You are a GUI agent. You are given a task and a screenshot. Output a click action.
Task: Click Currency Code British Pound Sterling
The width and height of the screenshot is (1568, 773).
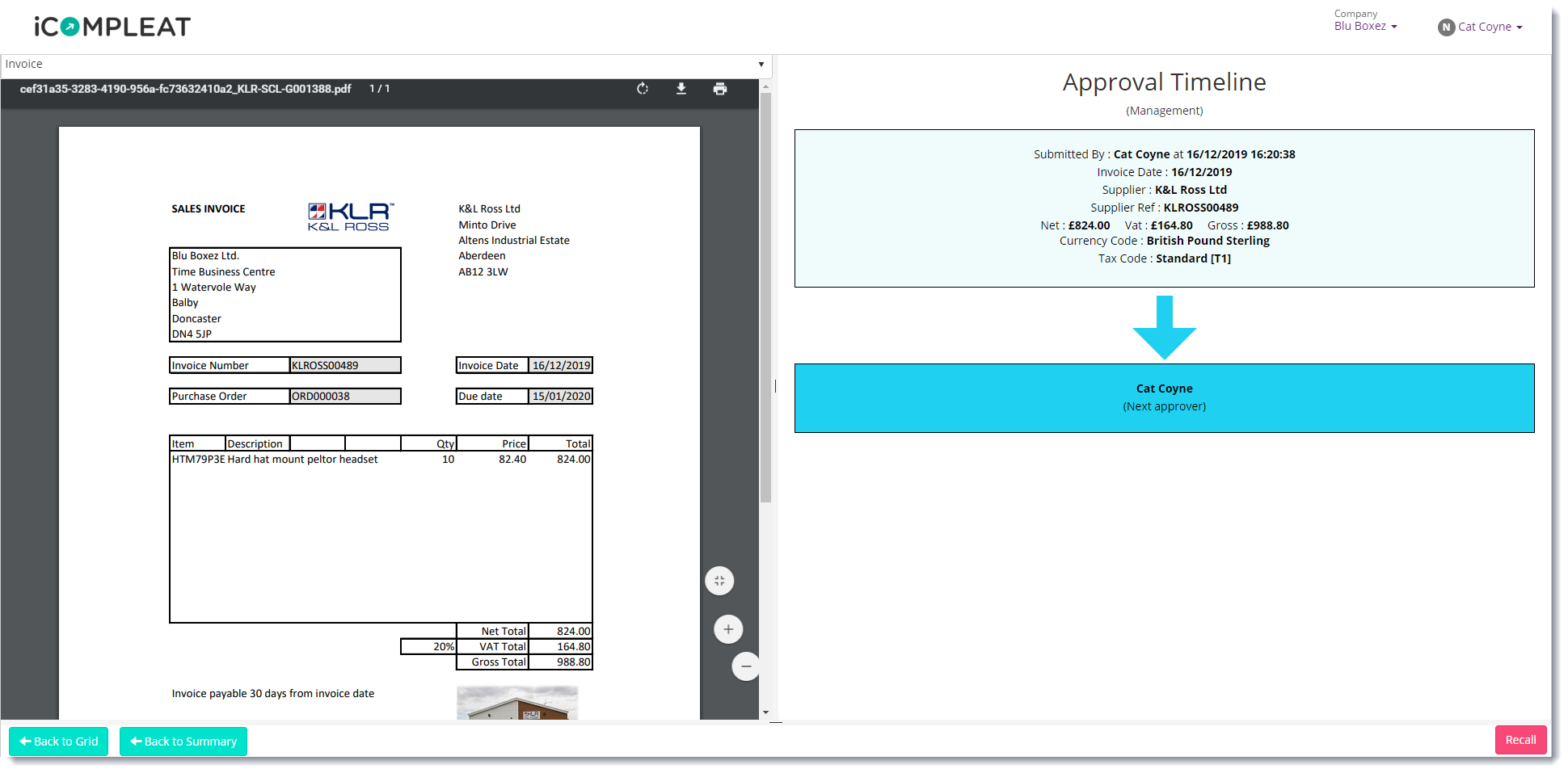click(1164, 241)
